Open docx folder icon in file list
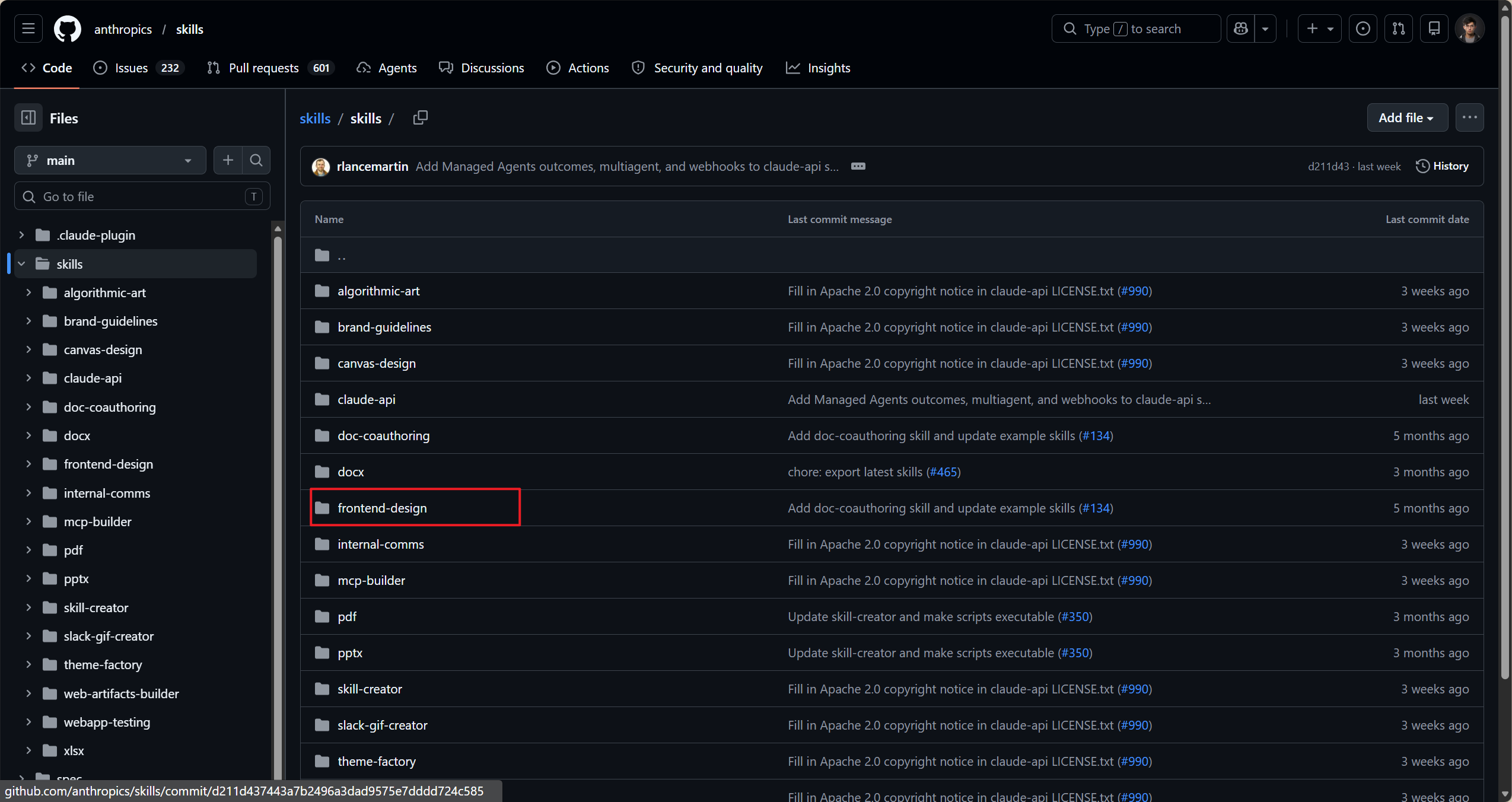This screenshot has width=1512, height=802. tap(322, 472)
